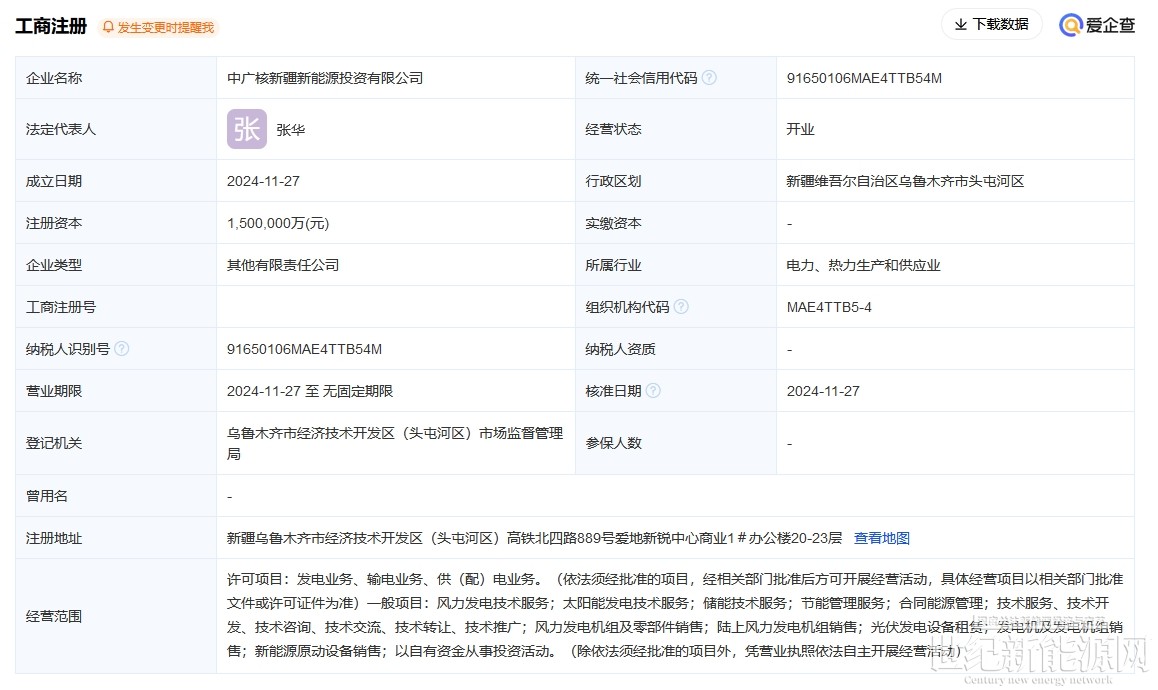Click organization code MAE4TTB5-4
The image size is (1158, 690).
(829, 307)
